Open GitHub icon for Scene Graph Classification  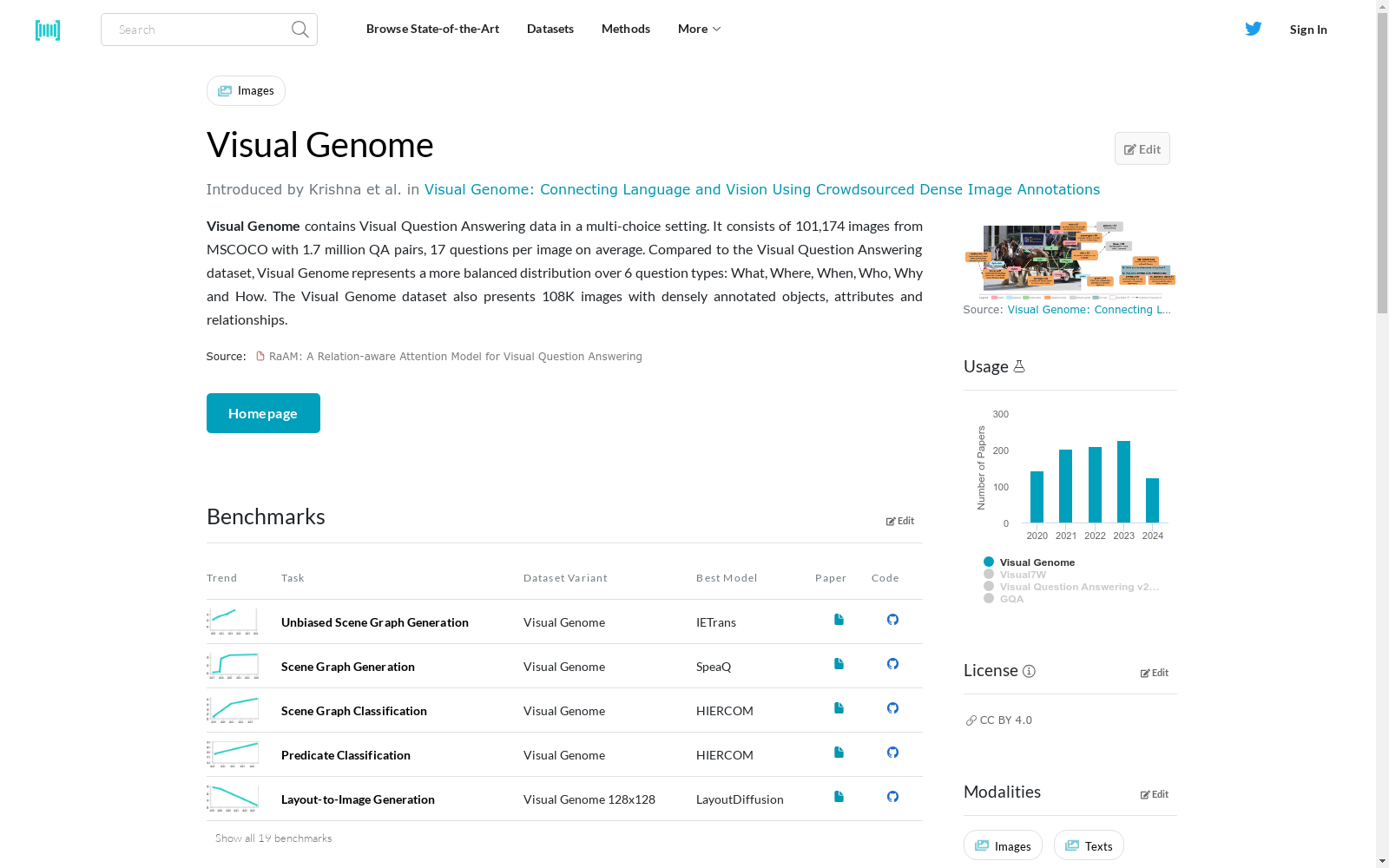tap(892, 708)
